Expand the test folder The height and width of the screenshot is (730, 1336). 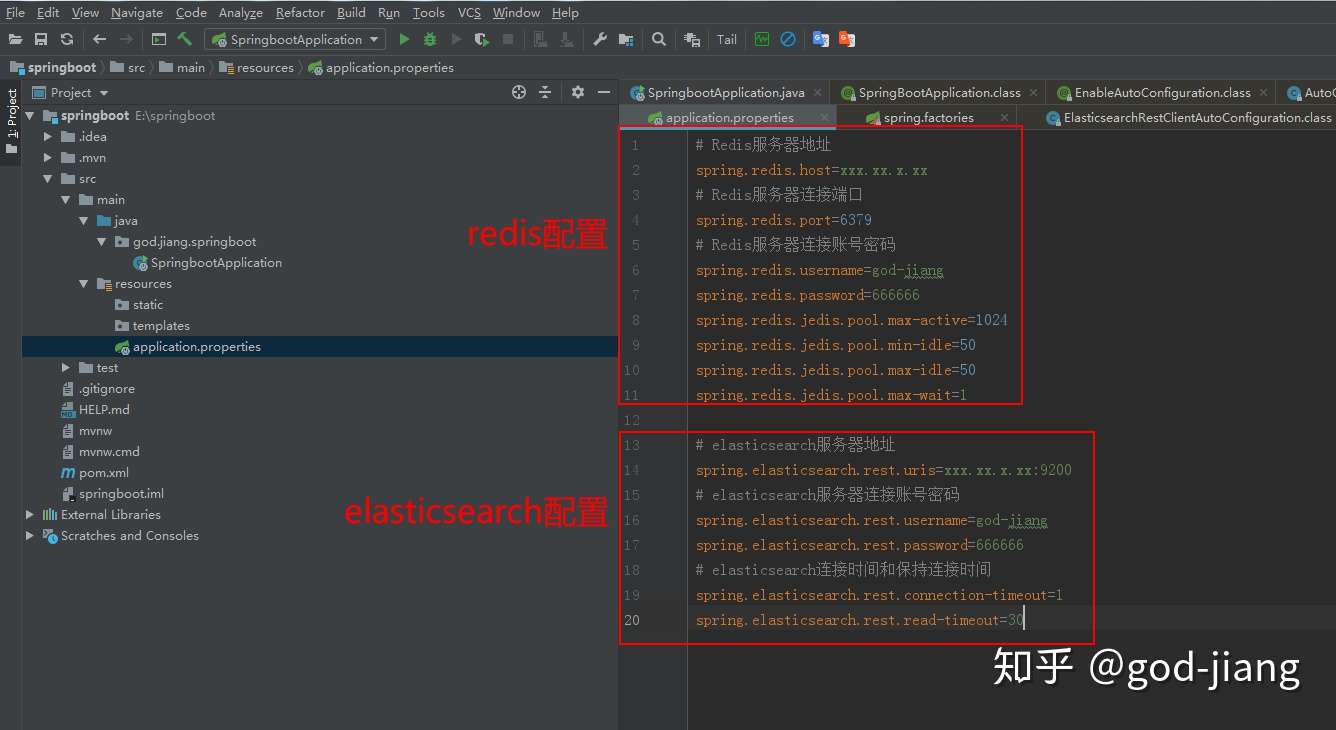(66, 368)
